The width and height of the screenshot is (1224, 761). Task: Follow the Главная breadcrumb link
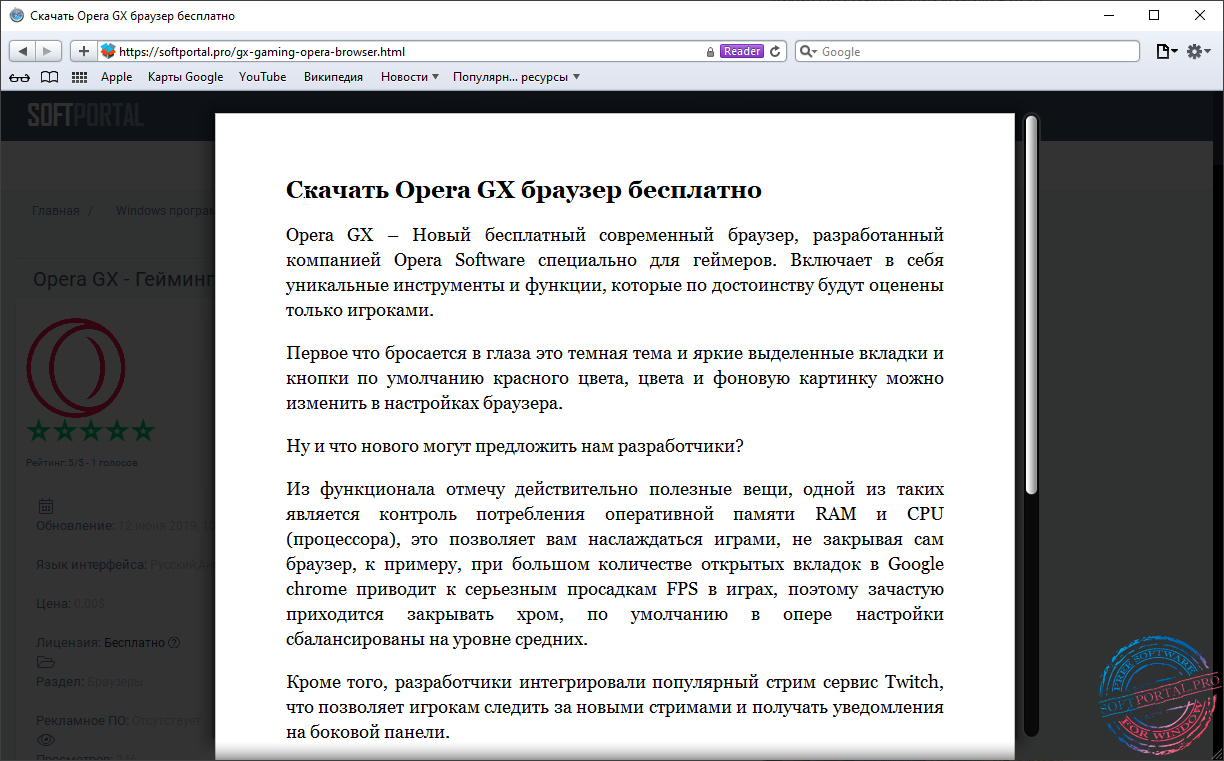click(55, 211)
